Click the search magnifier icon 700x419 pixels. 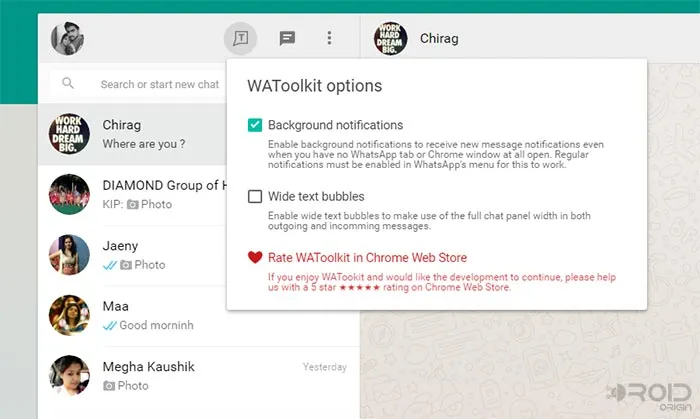(x=68, y=83)
